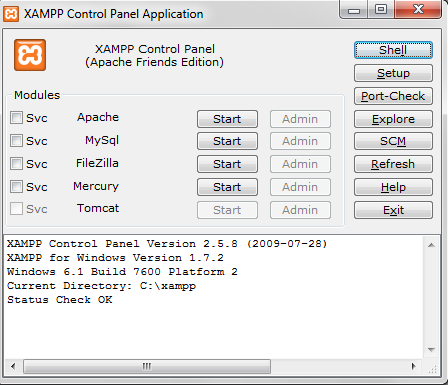Open Apache Admin

300,119
